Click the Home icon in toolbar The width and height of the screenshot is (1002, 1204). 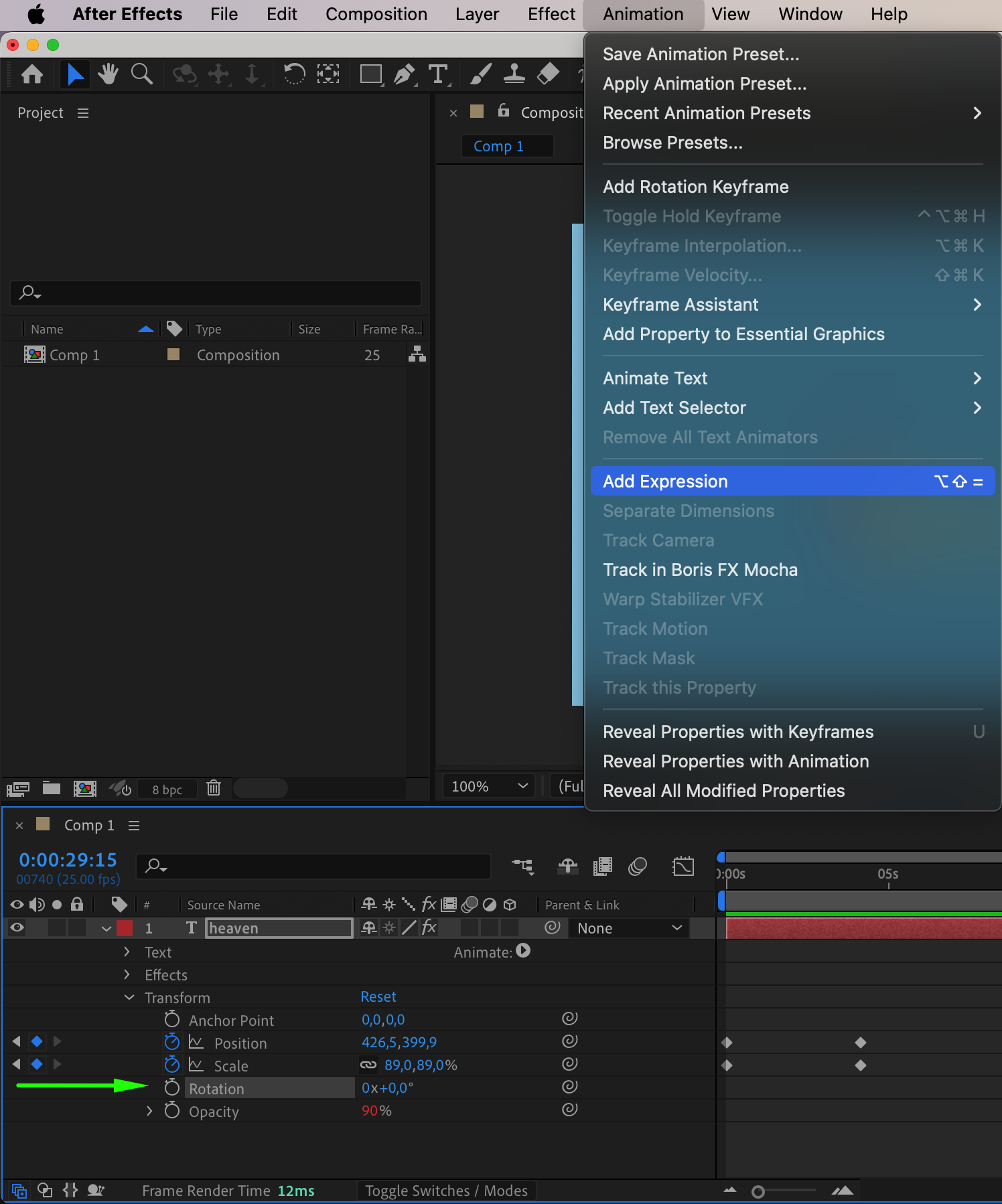32,74
